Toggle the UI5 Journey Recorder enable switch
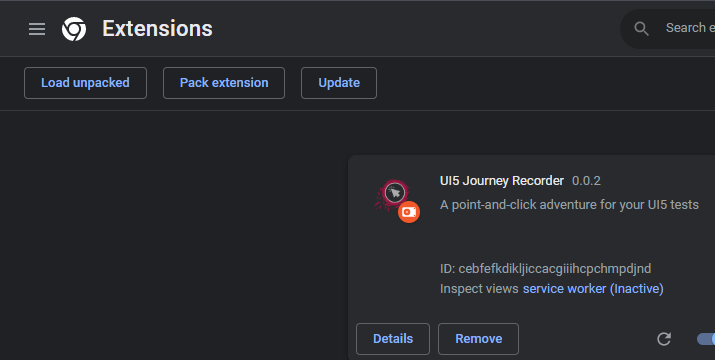715x360 pixels. (706, 339)
